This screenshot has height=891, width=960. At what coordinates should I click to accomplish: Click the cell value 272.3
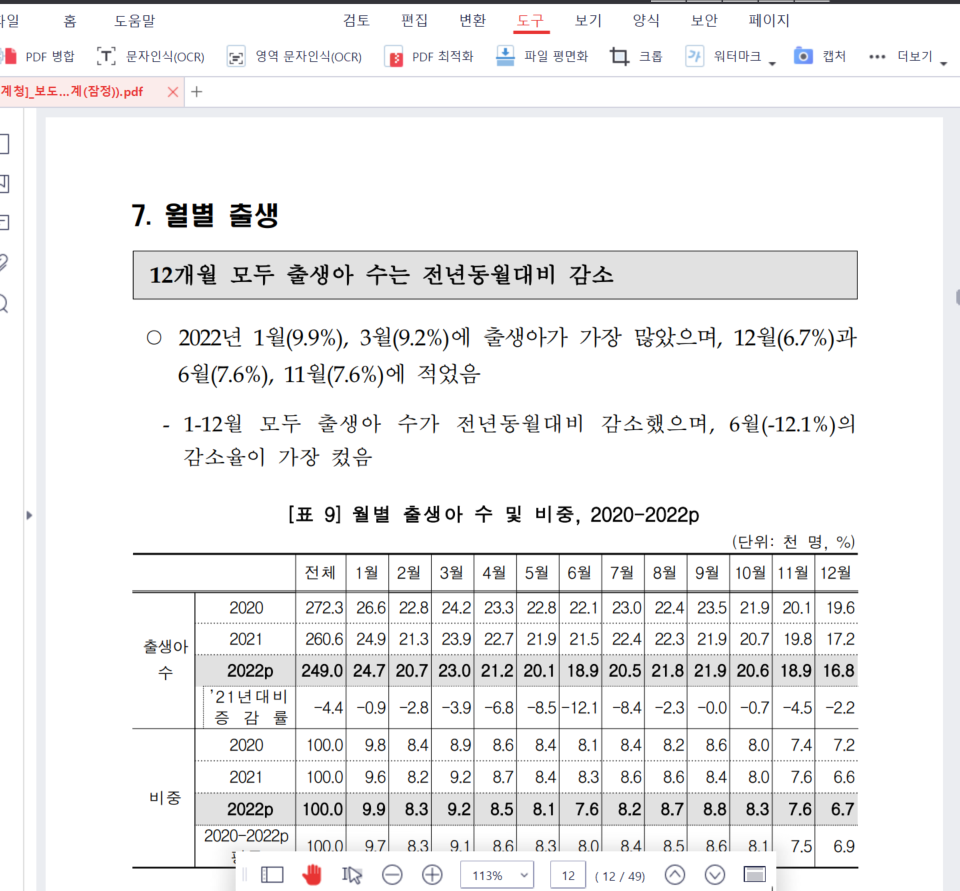(324, 608)
